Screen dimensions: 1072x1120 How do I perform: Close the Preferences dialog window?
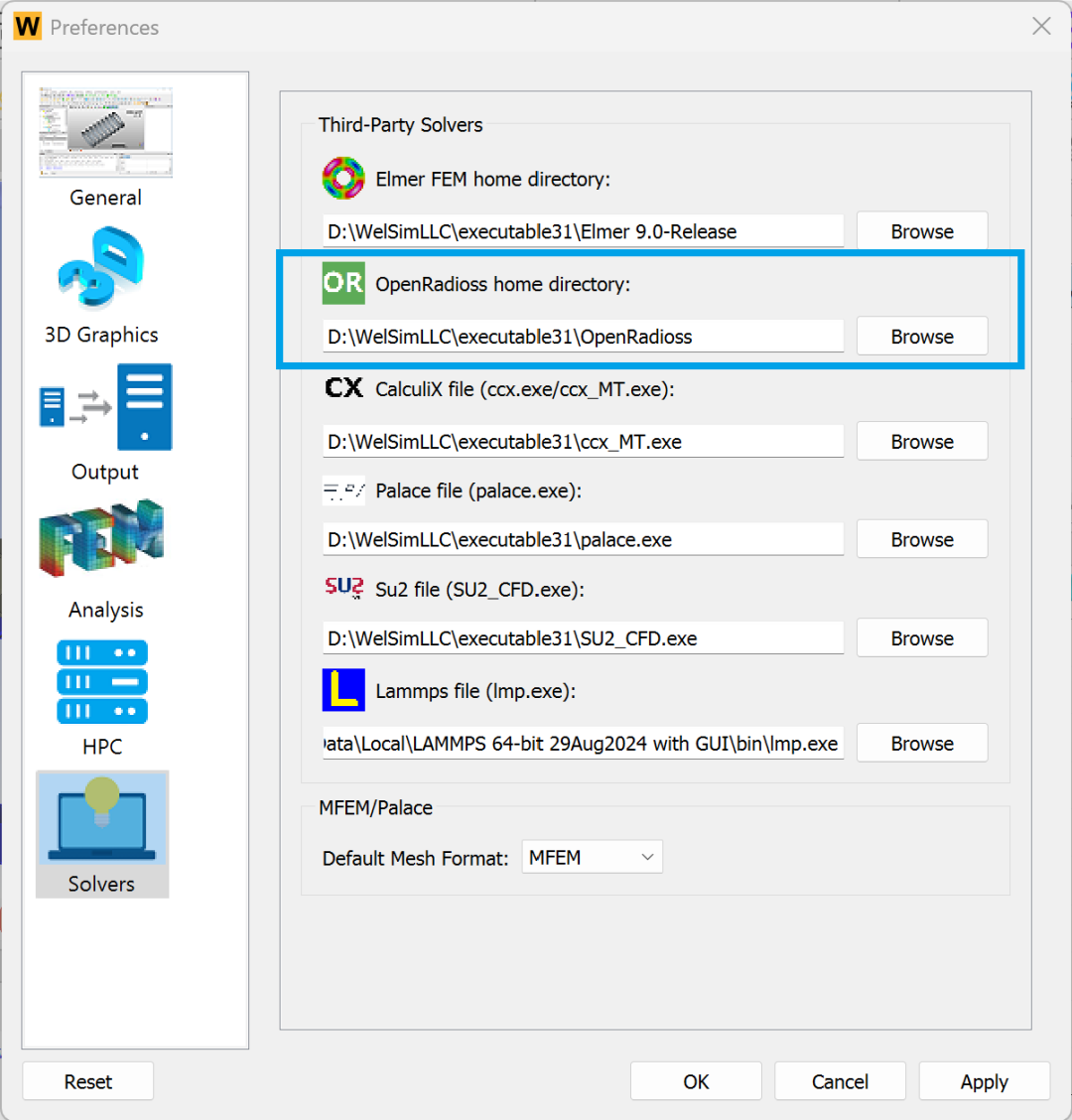coord(1041,27)
